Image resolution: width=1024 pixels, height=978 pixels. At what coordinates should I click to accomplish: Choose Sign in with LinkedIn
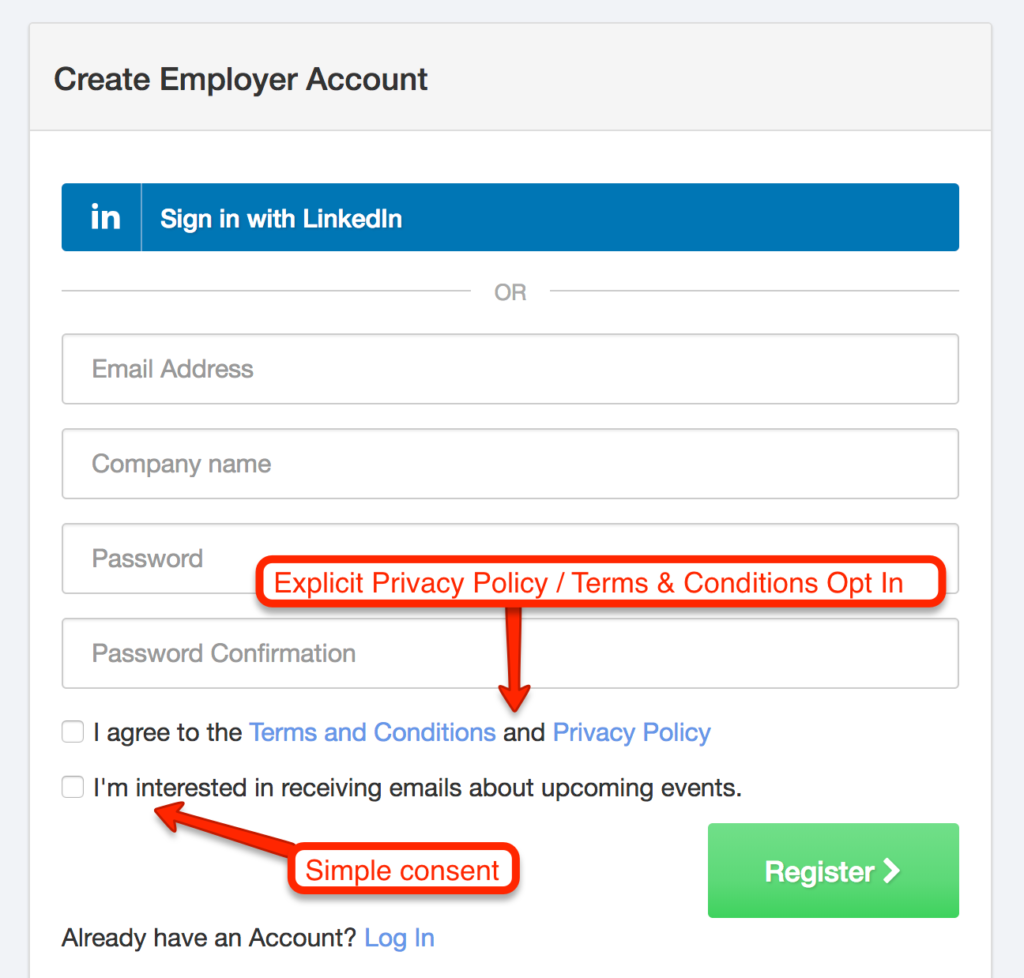pyautogui.click(x=510, y=217)
